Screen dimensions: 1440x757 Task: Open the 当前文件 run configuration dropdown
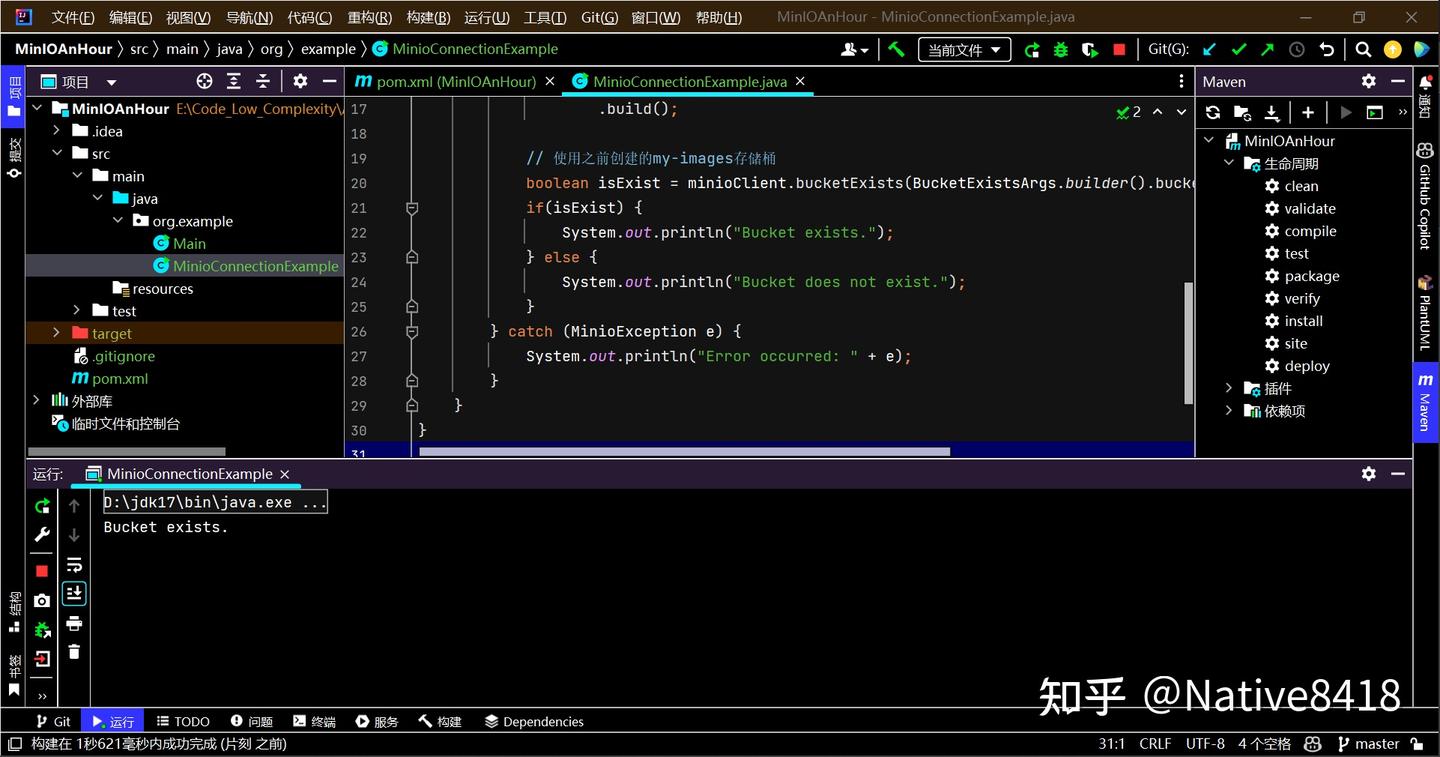point(964,49)
